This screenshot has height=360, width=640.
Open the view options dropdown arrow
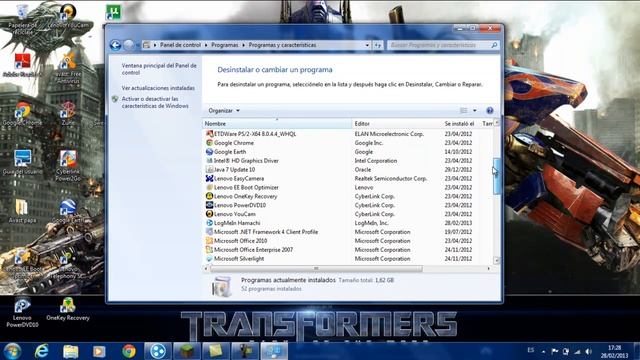(x=474, y=111)
